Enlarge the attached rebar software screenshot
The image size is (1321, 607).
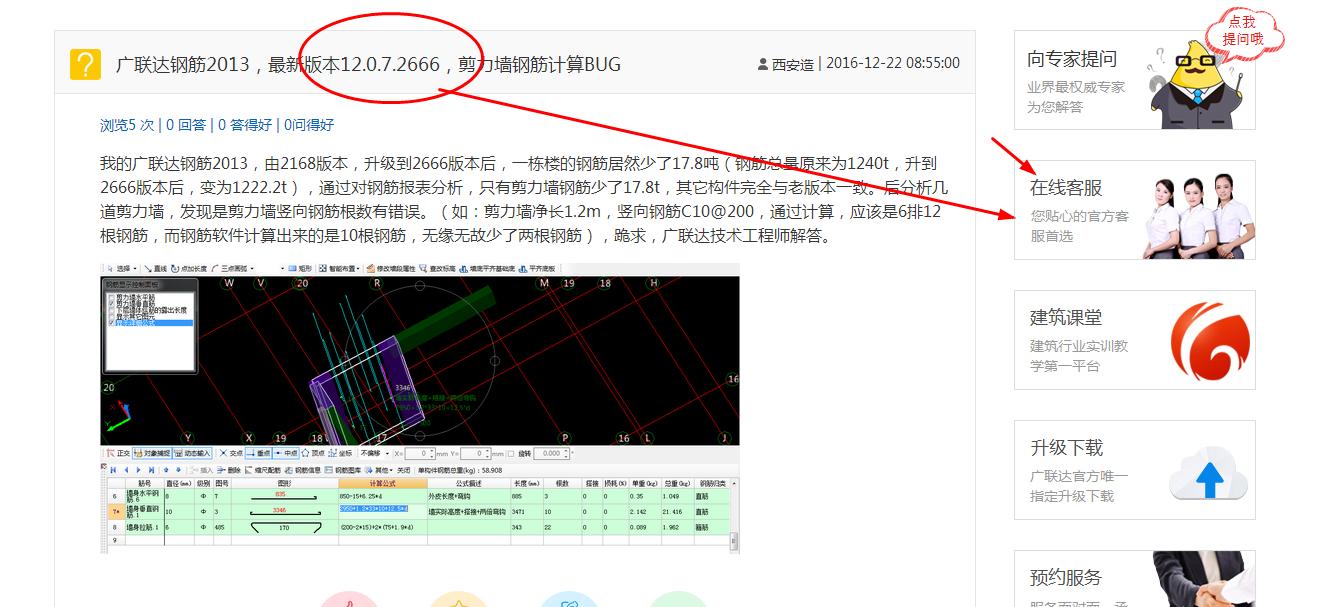[x=420, y=408]
